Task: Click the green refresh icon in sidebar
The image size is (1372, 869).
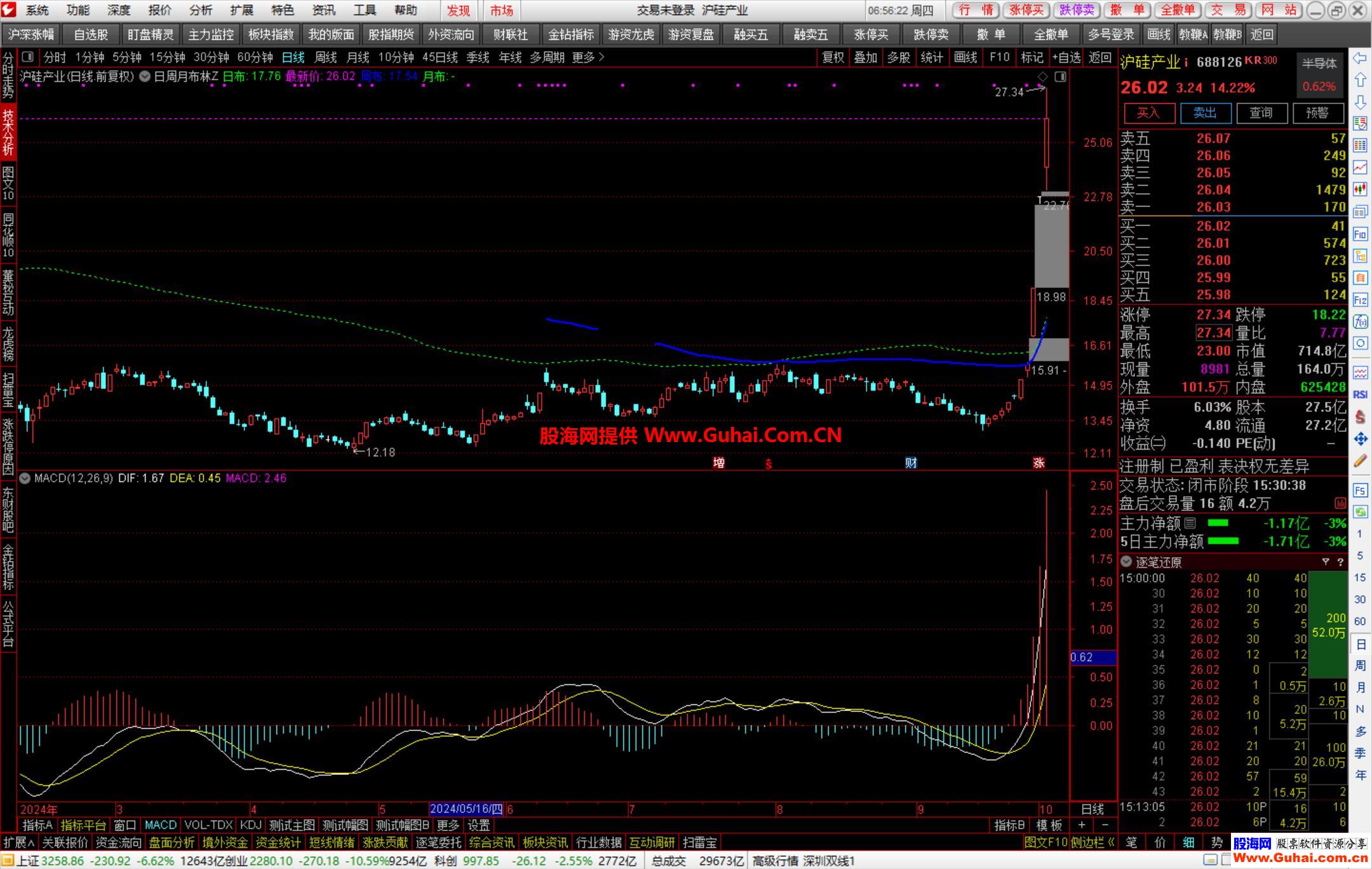Action: 1360,512
